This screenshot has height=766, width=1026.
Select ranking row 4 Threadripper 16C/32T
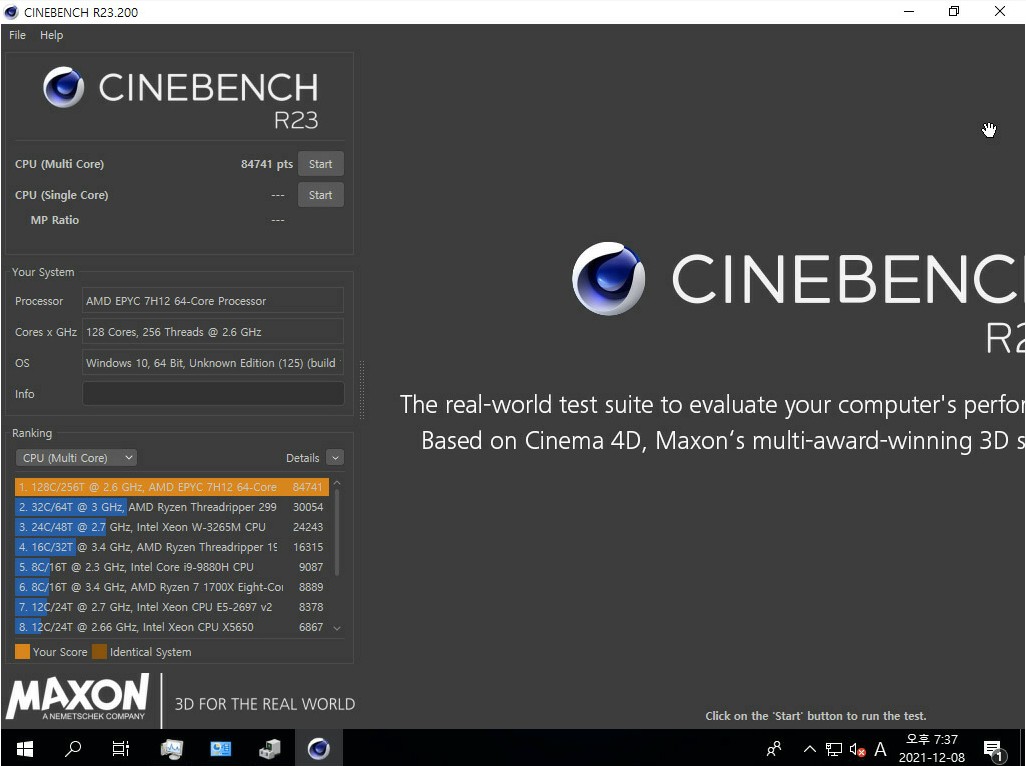pyautogui.click(x=171, y=547)
